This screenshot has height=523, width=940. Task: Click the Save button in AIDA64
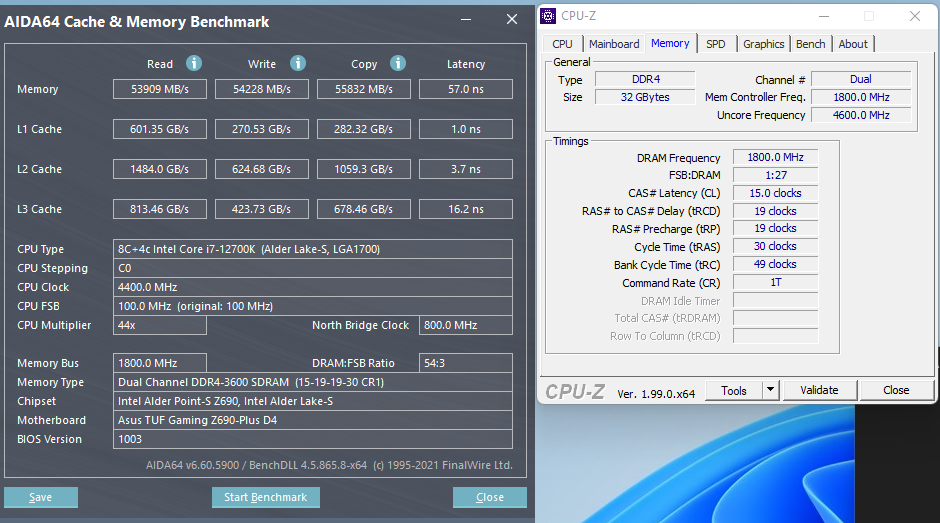[x=41, y=497]
